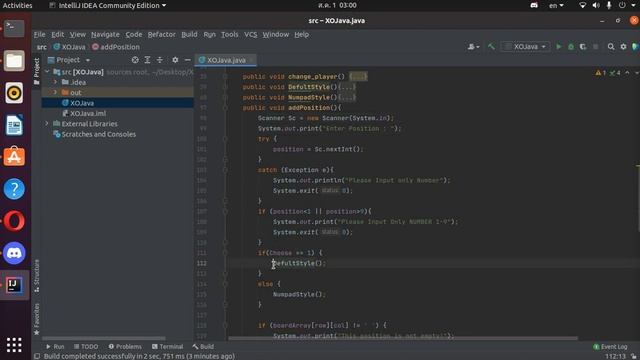This screenshot has width=640, height=360.
Task: Click the line and column indicator 112:13
Action: pyautogui.click(x=616, y=356)
